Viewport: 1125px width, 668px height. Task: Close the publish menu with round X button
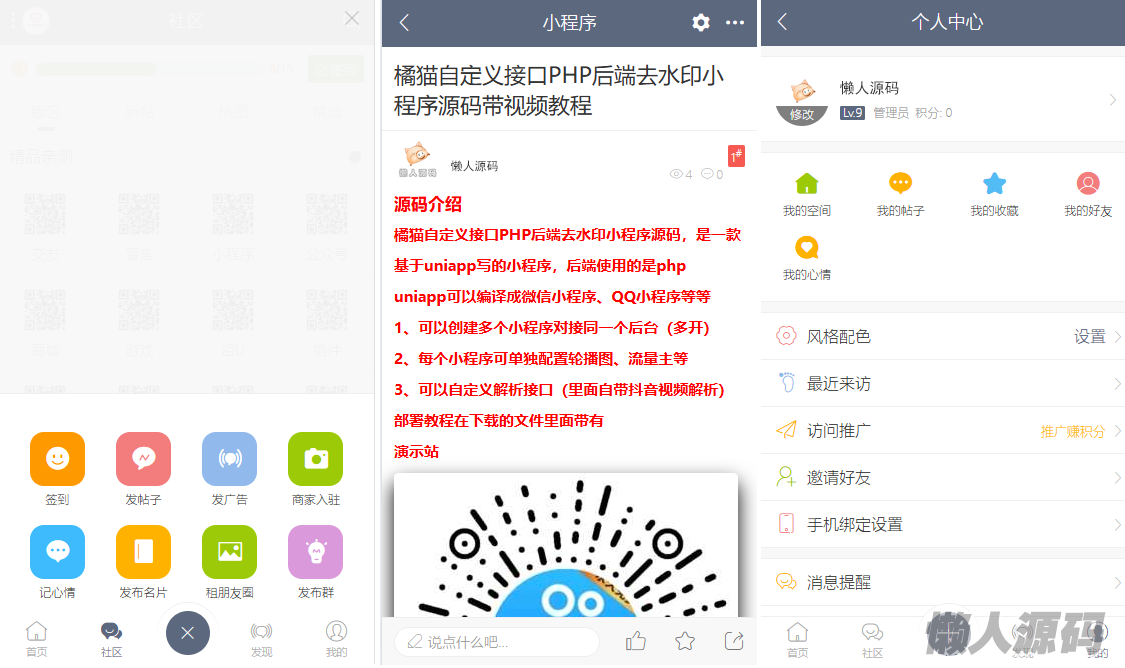(x=187, y=633)
